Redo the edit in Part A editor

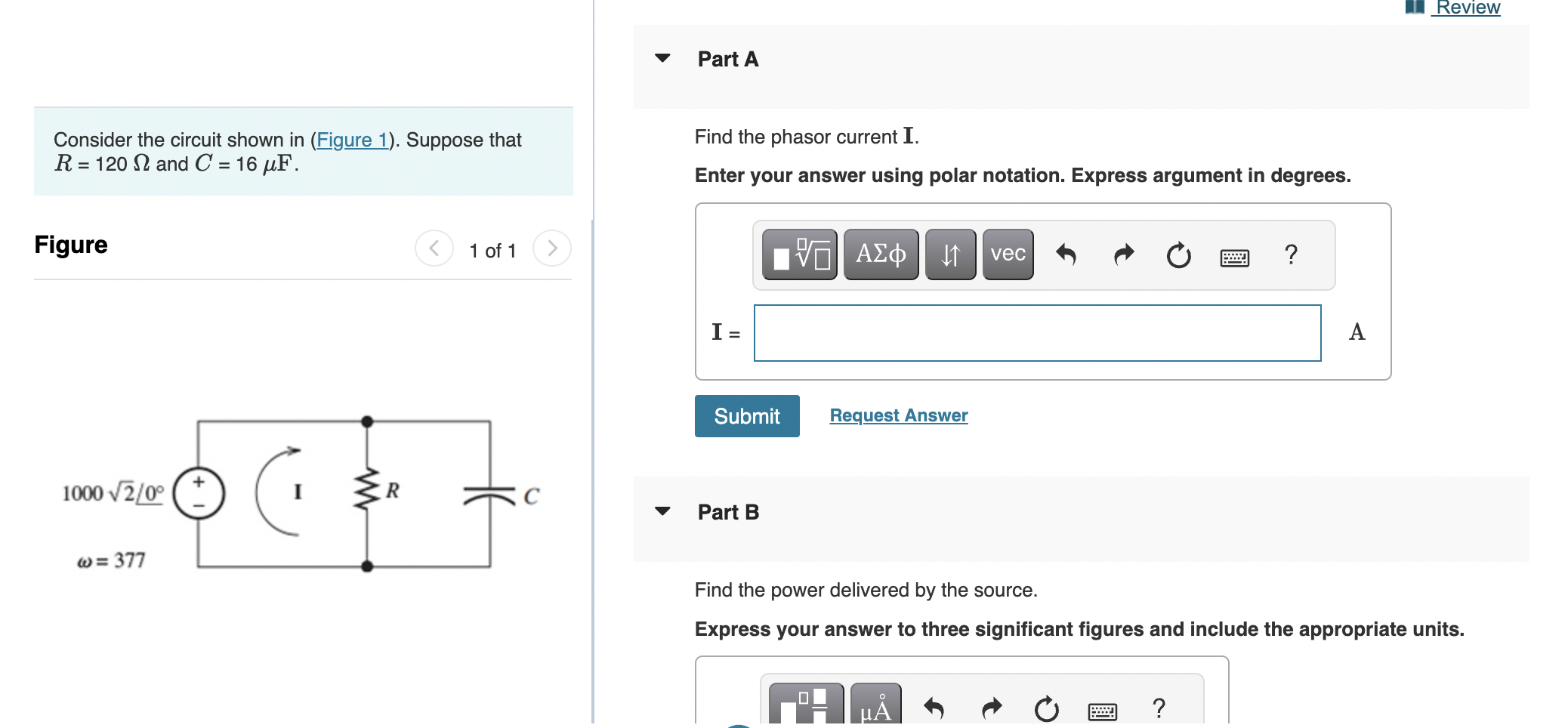[1123, 255]
